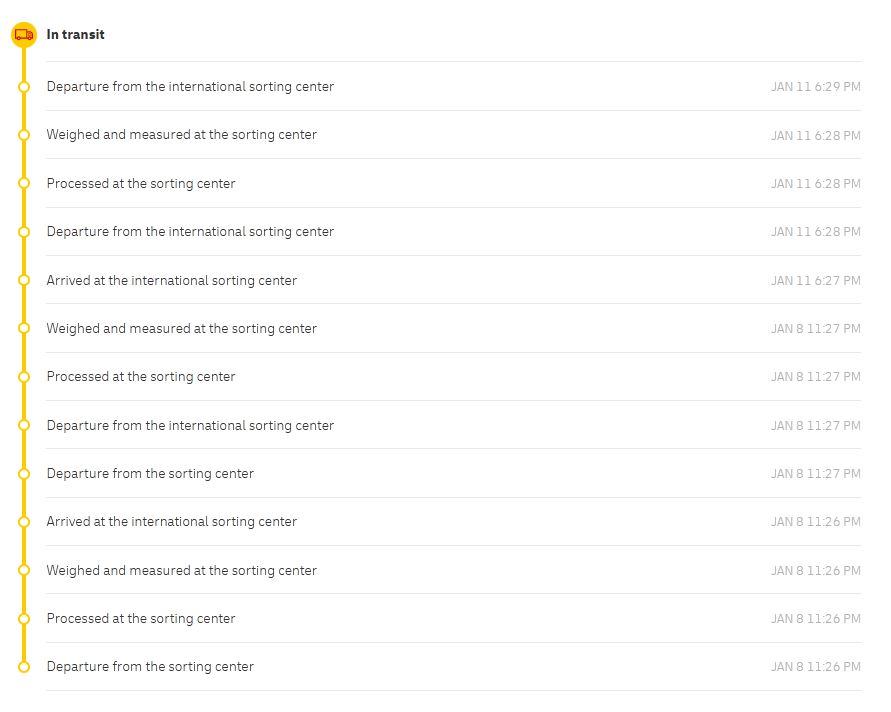Image resolution: width=891 pixels, height=712 pixels.
Task: Click timestamp beside Jan 8 11:26 PM arrival
Action: click(x=815, y=522)
